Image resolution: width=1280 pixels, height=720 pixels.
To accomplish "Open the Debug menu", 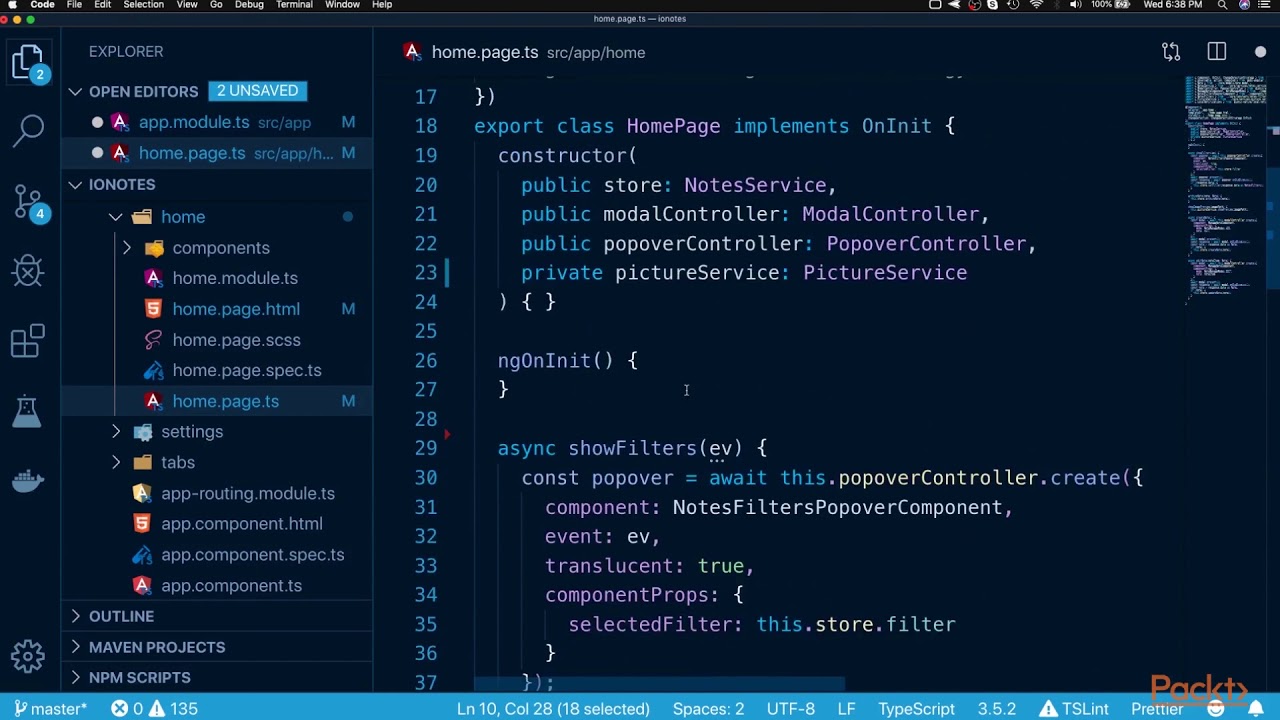I will tap(249, 5).
